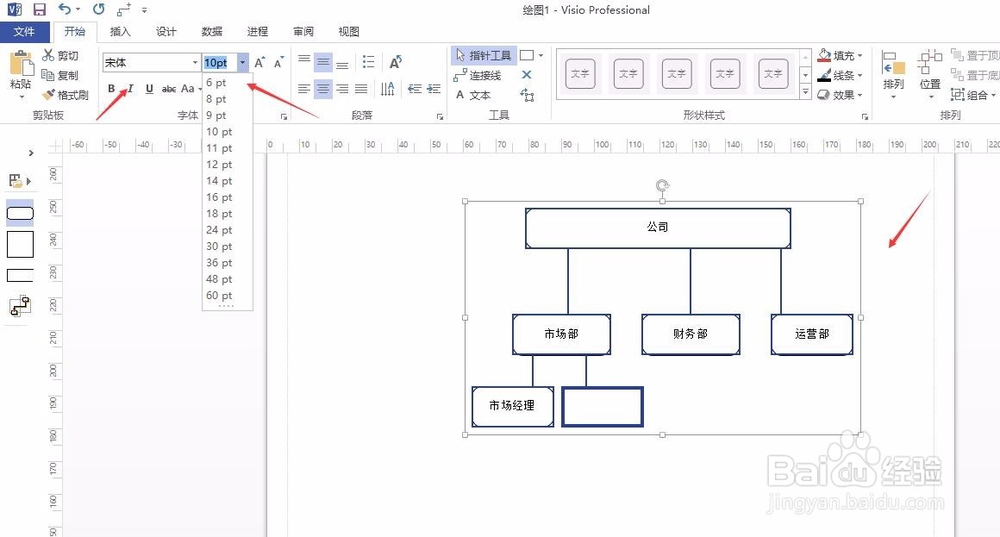Toggle Bold formatting

point(112,89)
